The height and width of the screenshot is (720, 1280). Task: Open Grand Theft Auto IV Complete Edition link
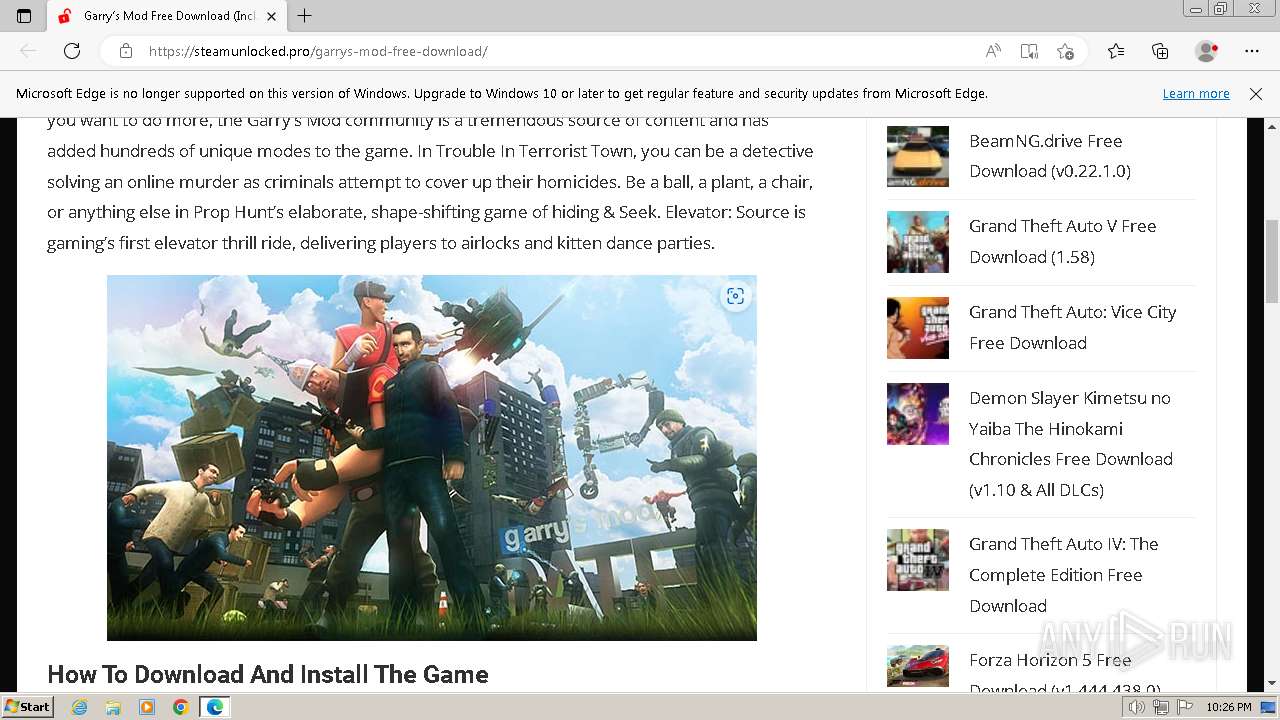click(1064, 575)
